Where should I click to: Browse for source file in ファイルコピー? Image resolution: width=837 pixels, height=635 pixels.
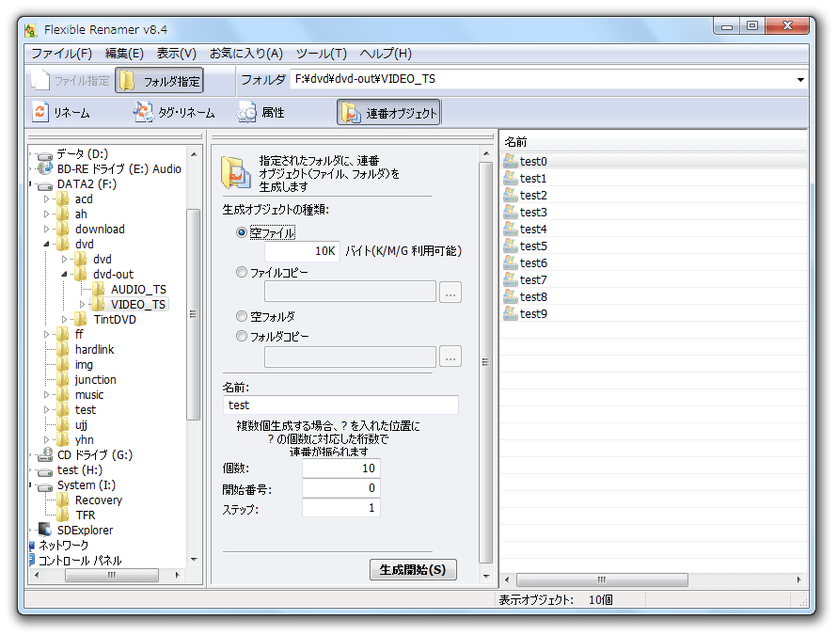tap(451, 292)
